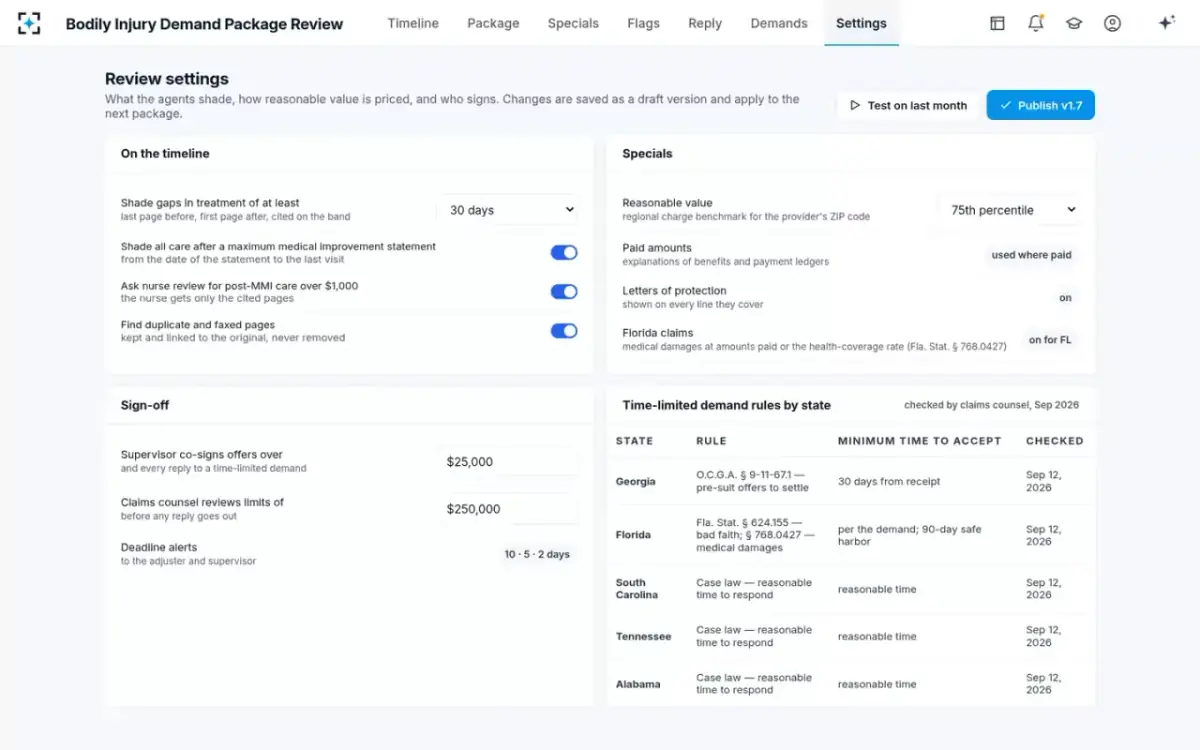Click the 'used where paid' chip

click(x=1031, y=255)
